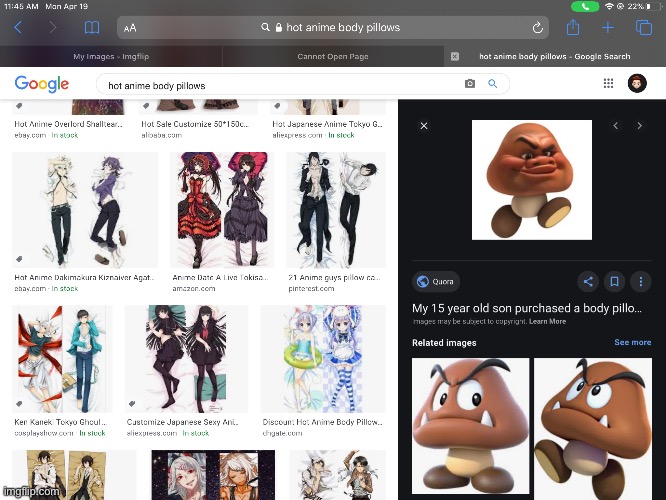The height and width of the screenshot is (500, 666).
Task: Tap the 11:45 AM status bar clock
Action: [21, 6]
